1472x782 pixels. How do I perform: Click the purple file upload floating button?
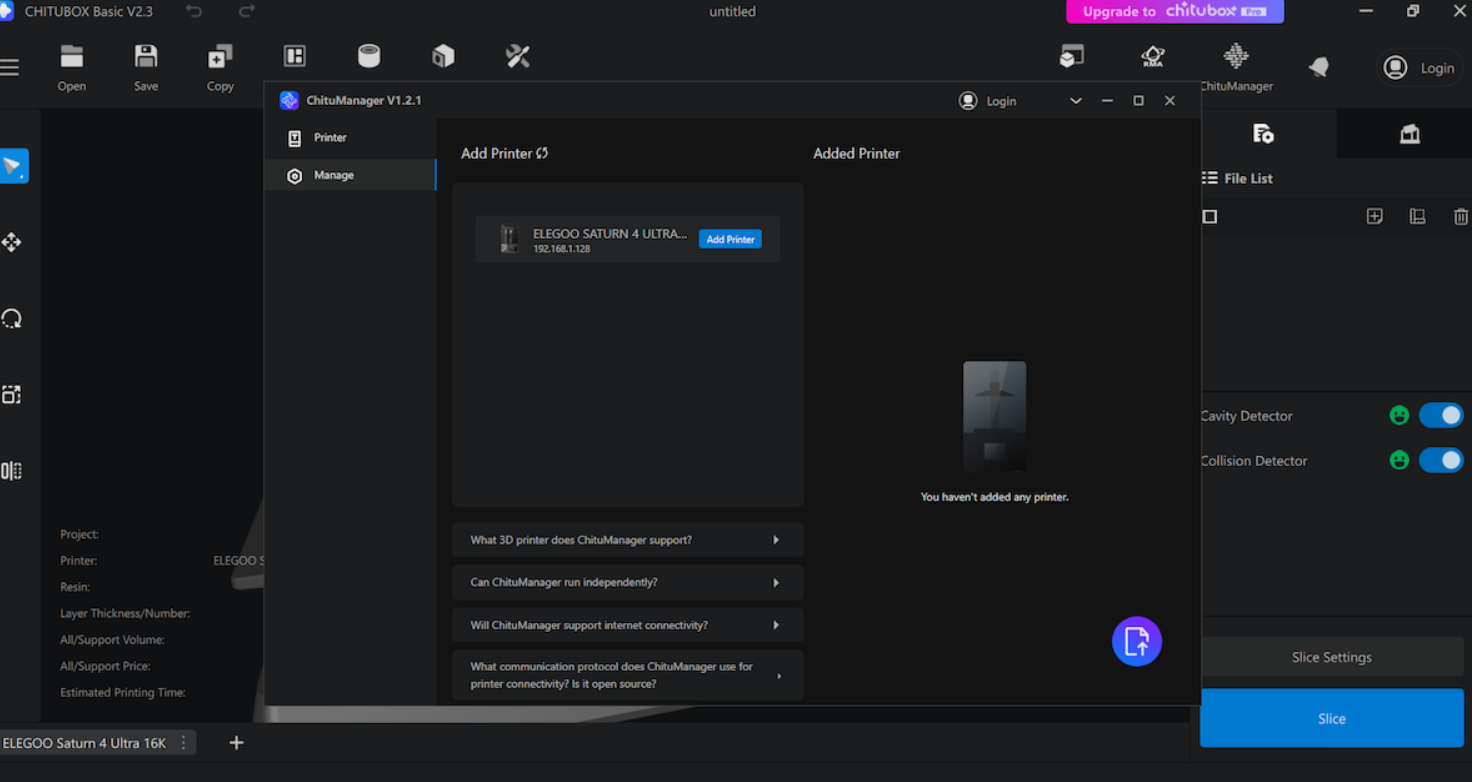click(x=1137, y=641)
